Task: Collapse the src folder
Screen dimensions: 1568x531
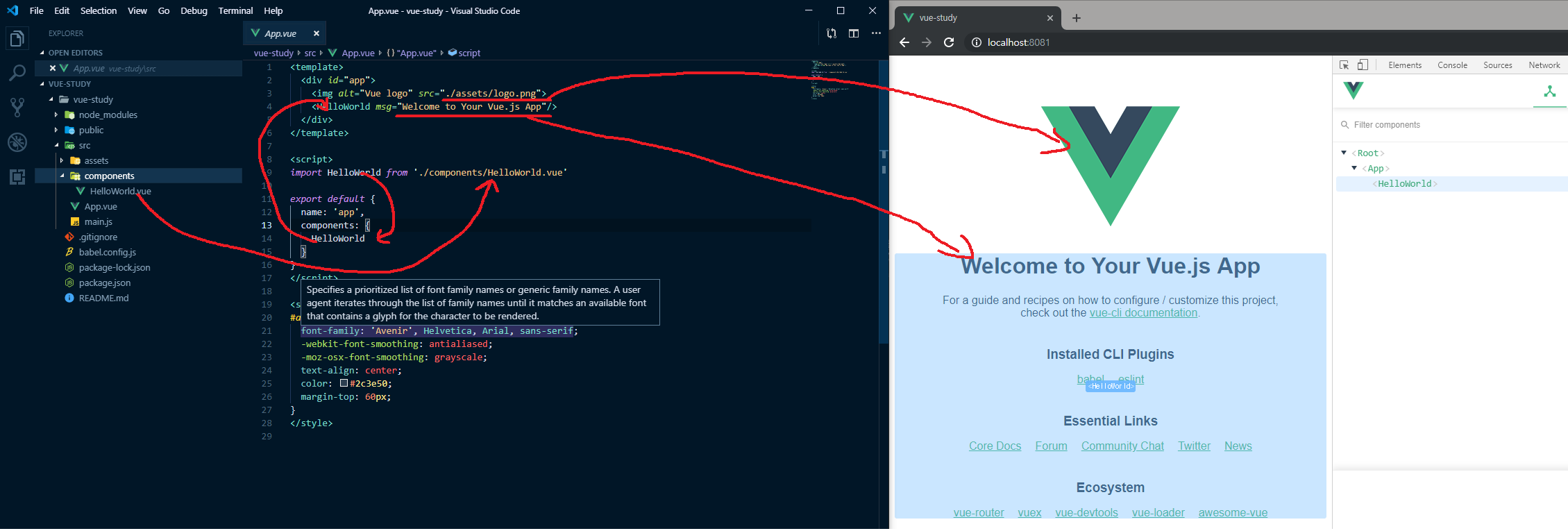Action: [57, 145]
